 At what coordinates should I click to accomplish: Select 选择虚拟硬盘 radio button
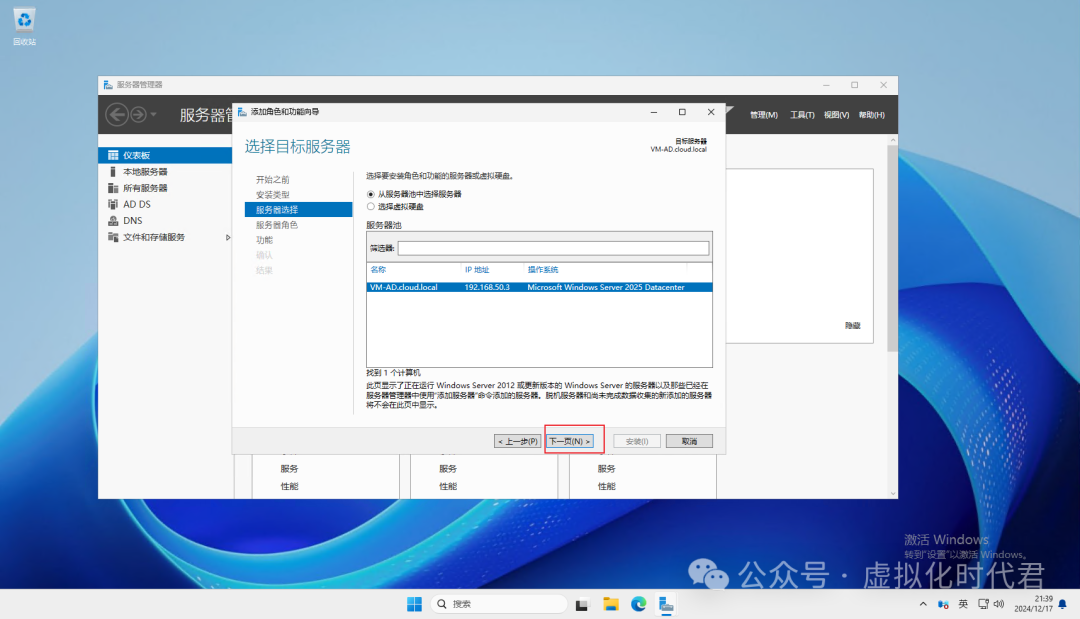tap(372, 206)
